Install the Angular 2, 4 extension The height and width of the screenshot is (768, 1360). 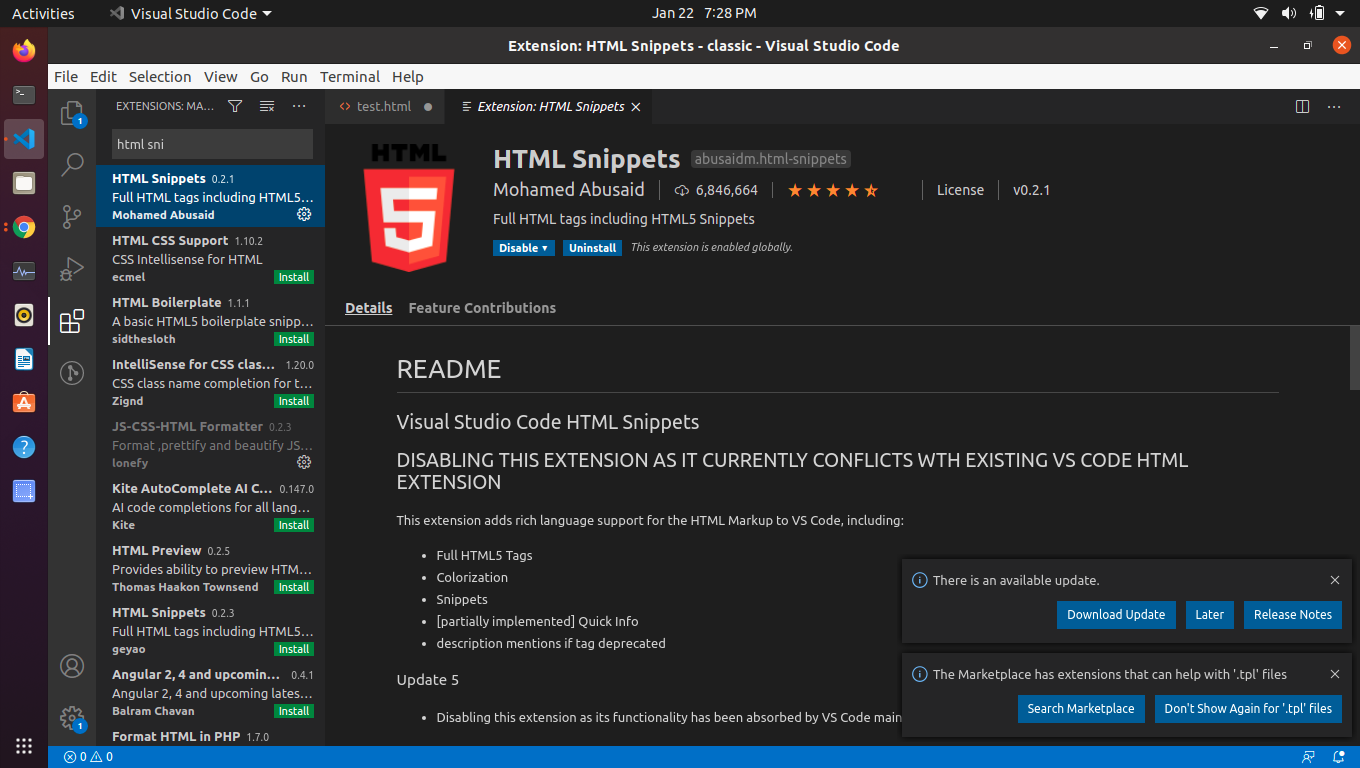pos(294,711)
